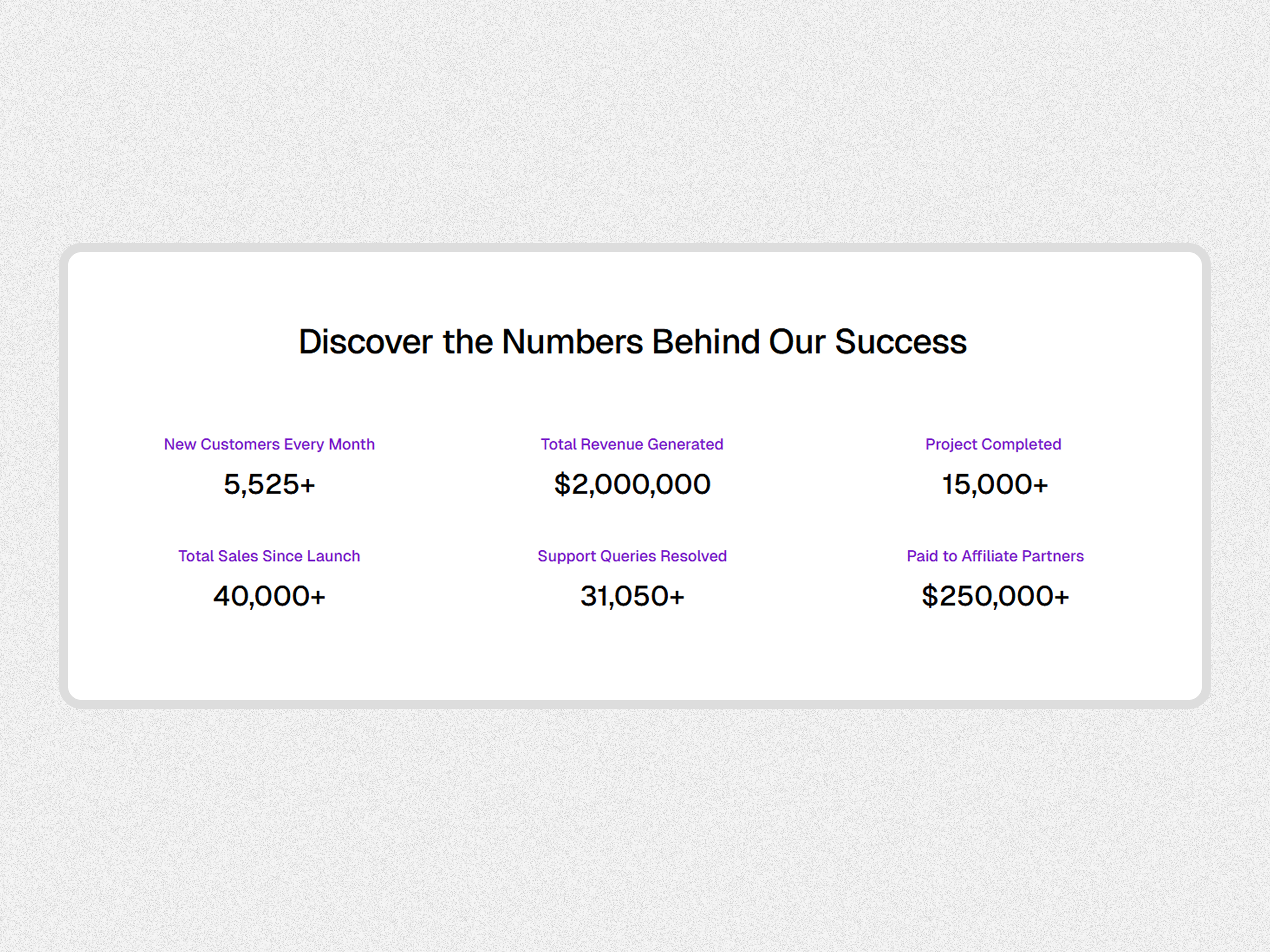
Task: Select the "15,000+" projects figure
Action: pyautogui.click(x=995, y=484)
